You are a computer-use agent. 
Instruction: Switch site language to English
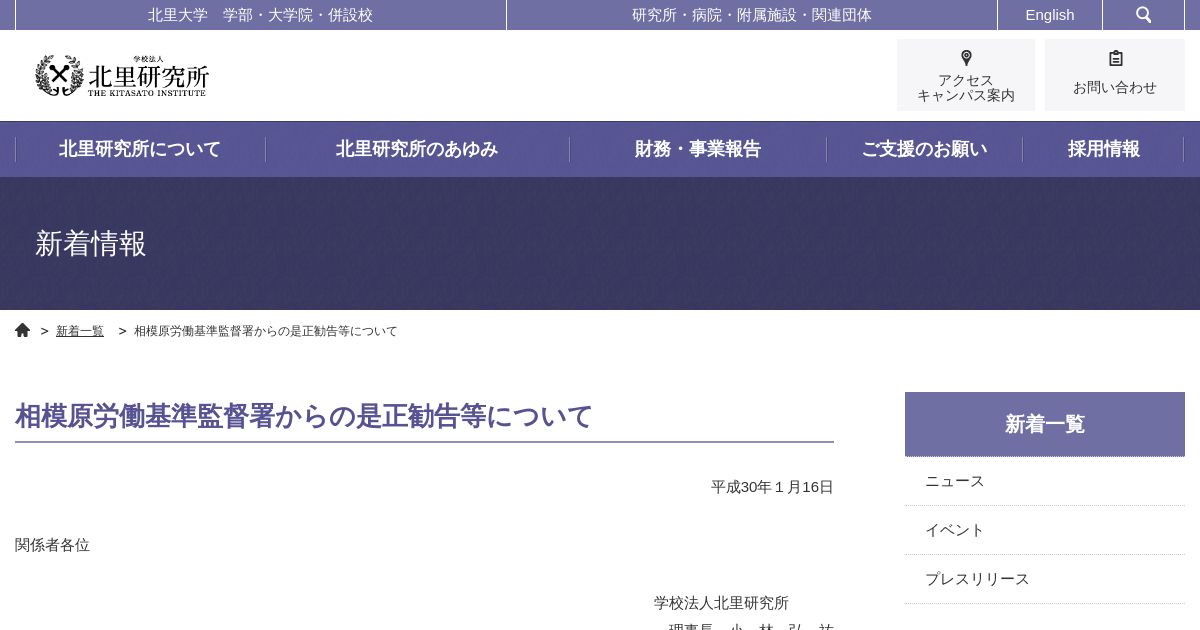tap(1050, 15)
